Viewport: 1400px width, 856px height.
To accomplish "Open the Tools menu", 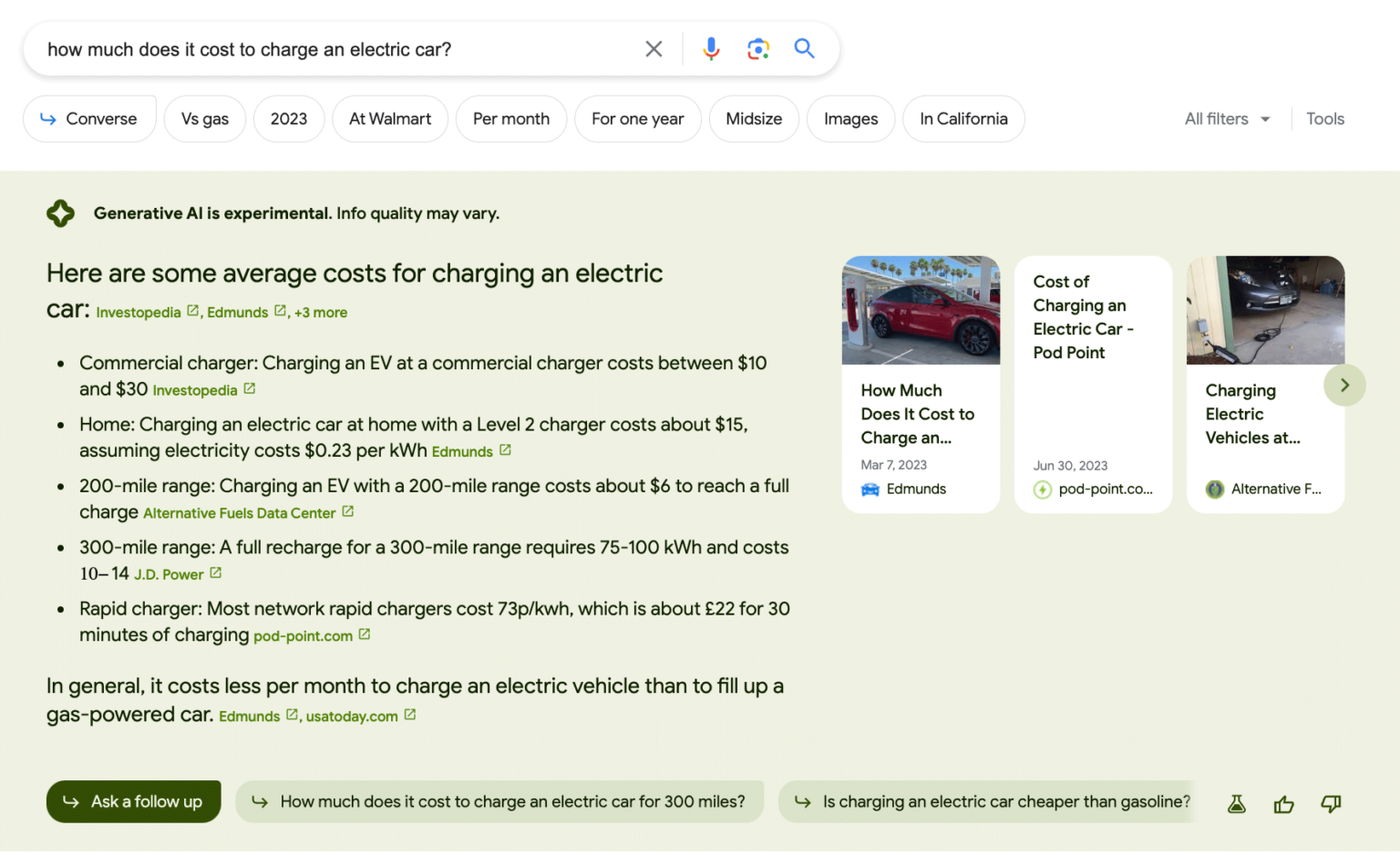I will pos(1324,119).
